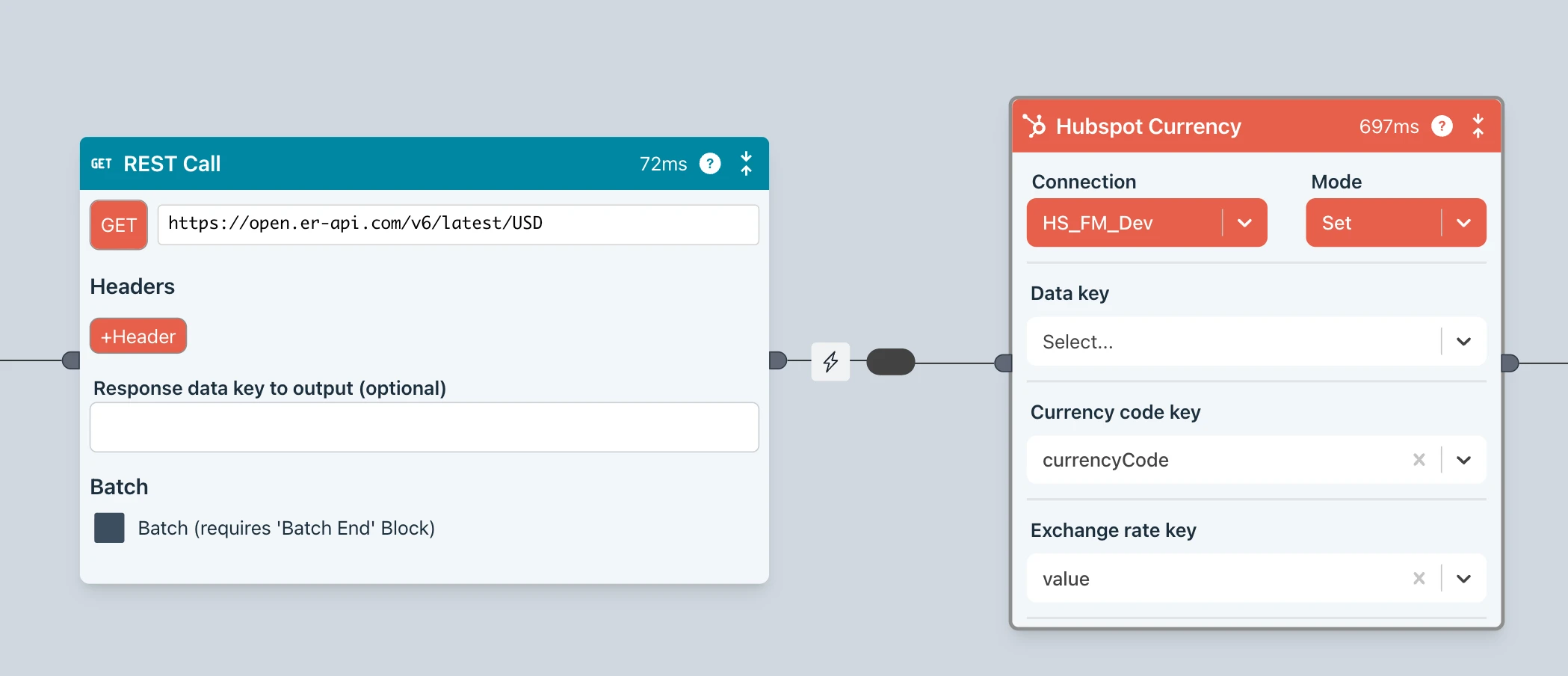Click the Hubspot logo icon in header
Viewport: 1568px width, 676px height.
(x=1034, y=126)
